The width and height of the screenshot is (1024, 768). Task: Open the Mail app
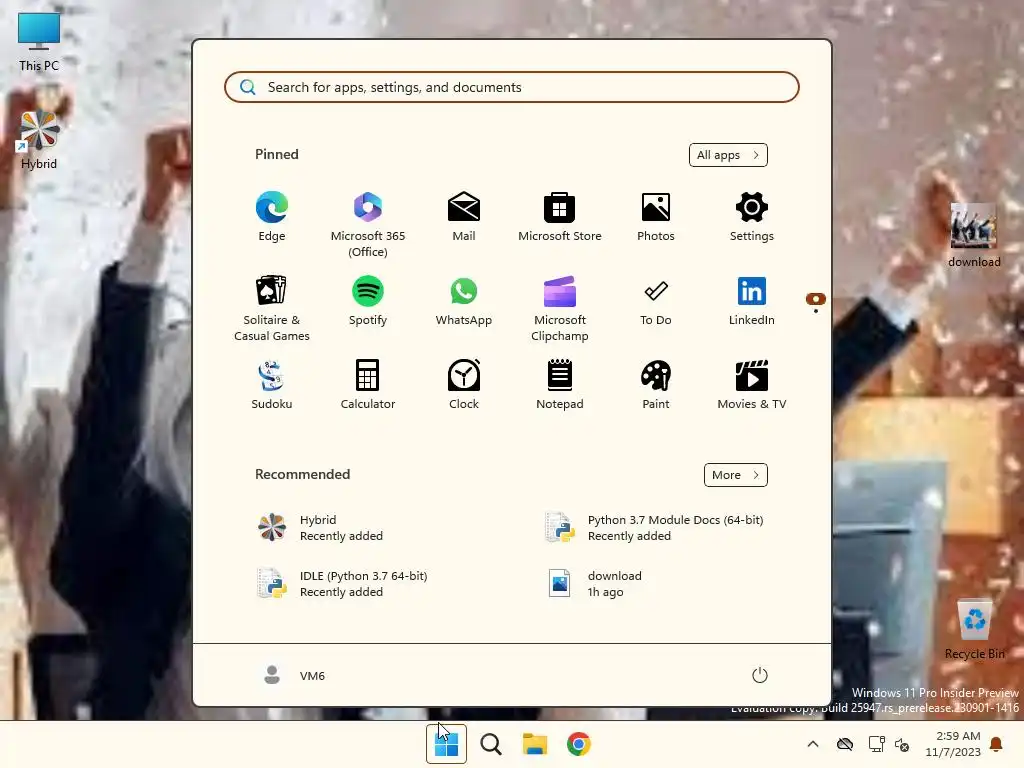pos(464,217)
